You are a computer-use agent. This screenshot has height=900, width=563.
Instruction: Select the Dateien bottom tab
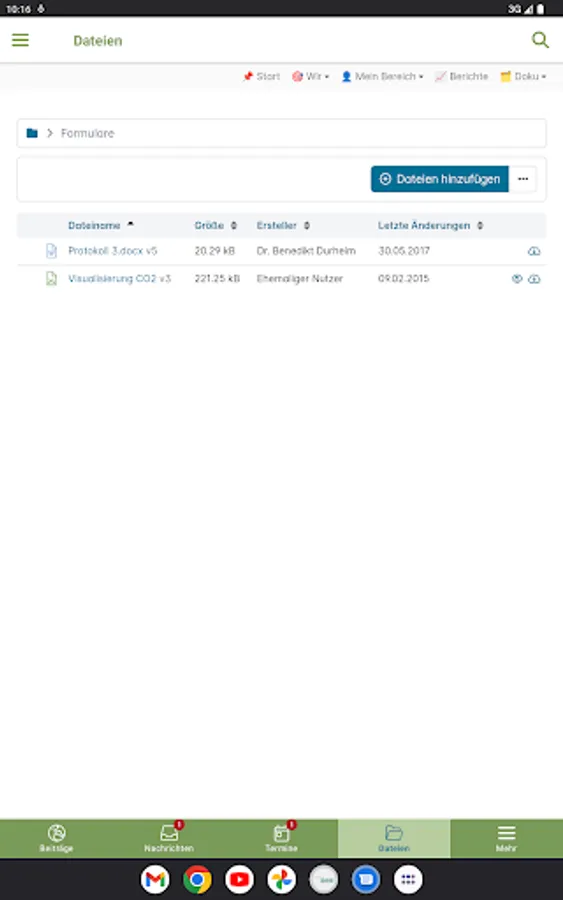(394, 839)
